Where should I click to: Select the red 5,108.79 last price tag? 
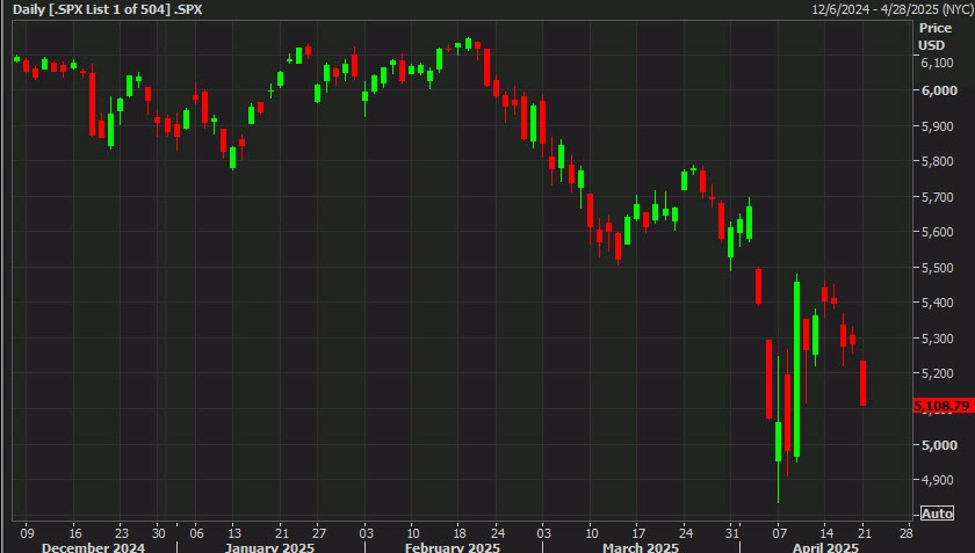tap(941, 406)
